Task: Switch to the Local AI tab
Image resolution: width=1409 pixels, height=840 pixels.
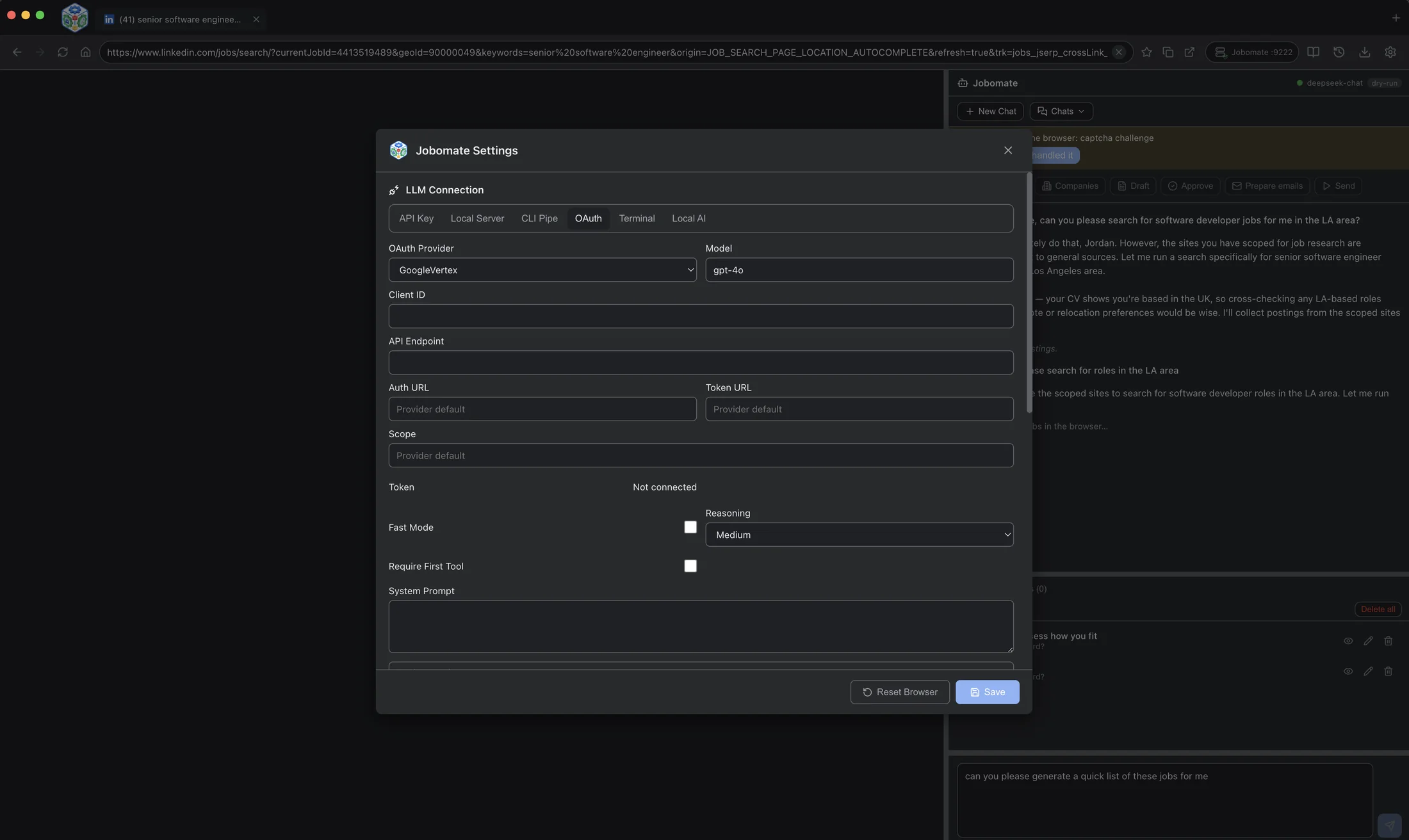Action: pos(688,218)
